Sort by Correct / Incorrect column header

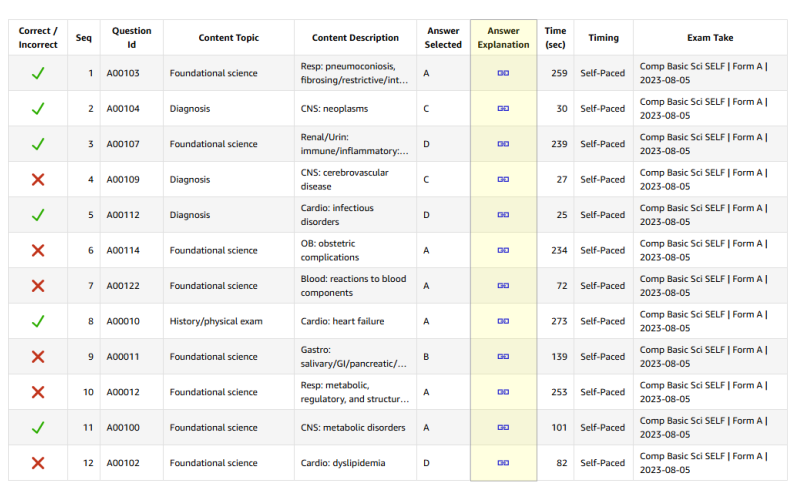(x=38, y=38)
